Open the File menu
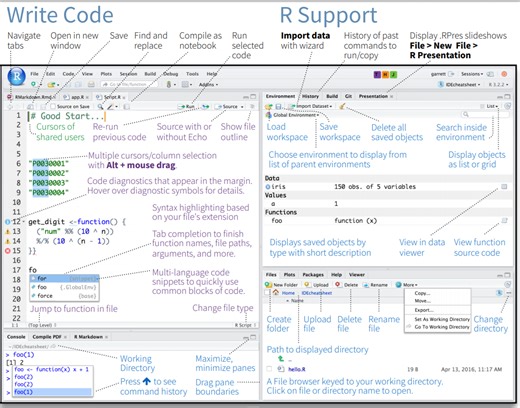Screen dimensions: 520x408 (34, 74)
